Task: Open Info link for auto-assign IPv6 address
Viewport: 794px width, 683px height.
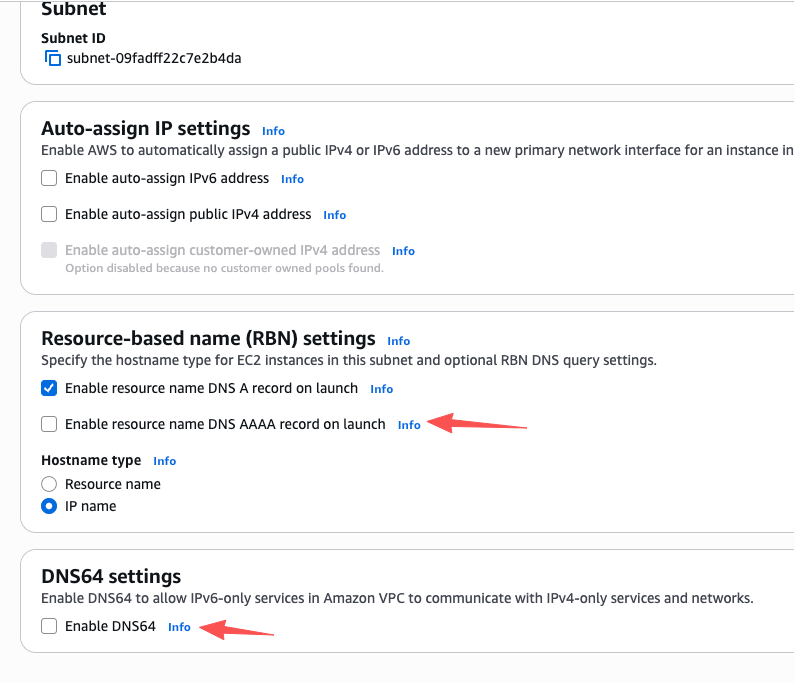Action: click(x=292, y=179)
